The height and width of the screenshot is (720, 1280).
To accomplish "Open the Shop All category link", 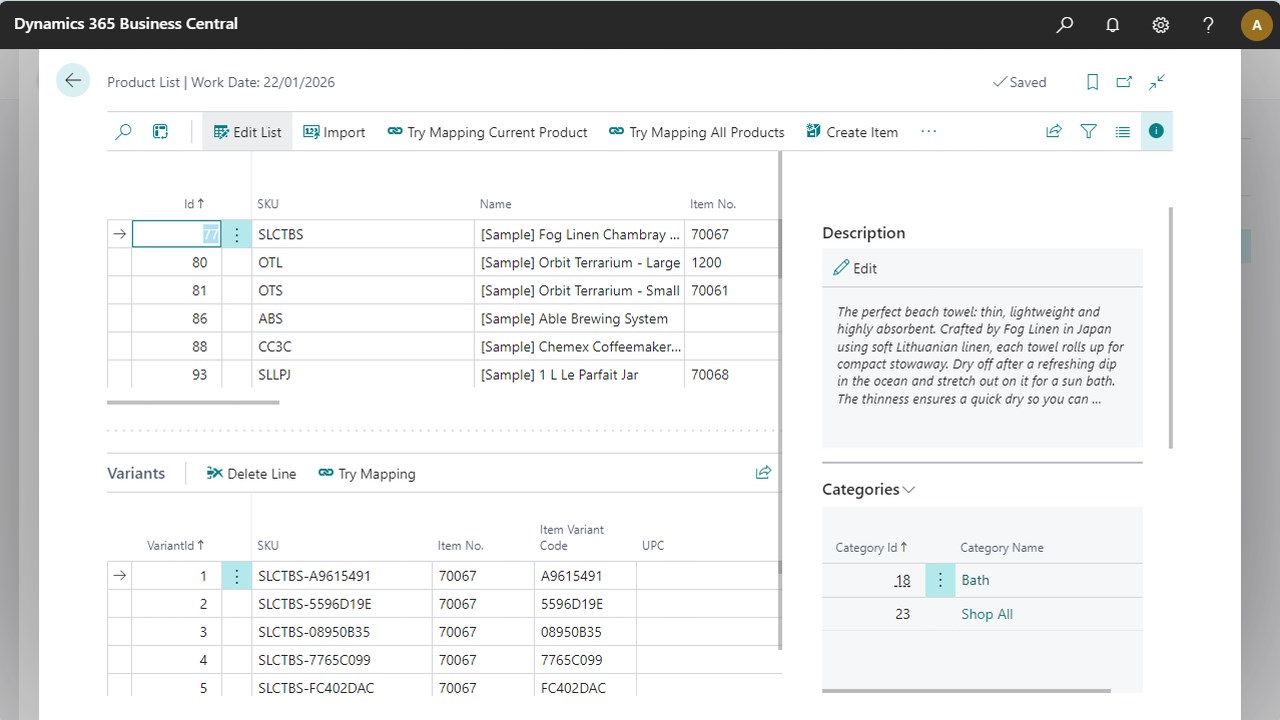I will pyautogui.click(x=987, y=614).
